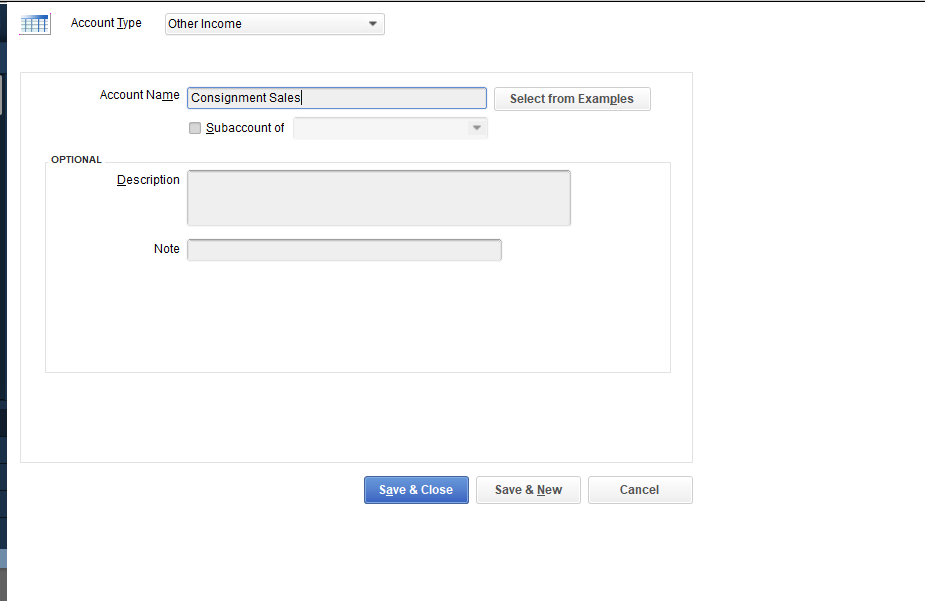Click the Subaccount of label text

point(245,128)
